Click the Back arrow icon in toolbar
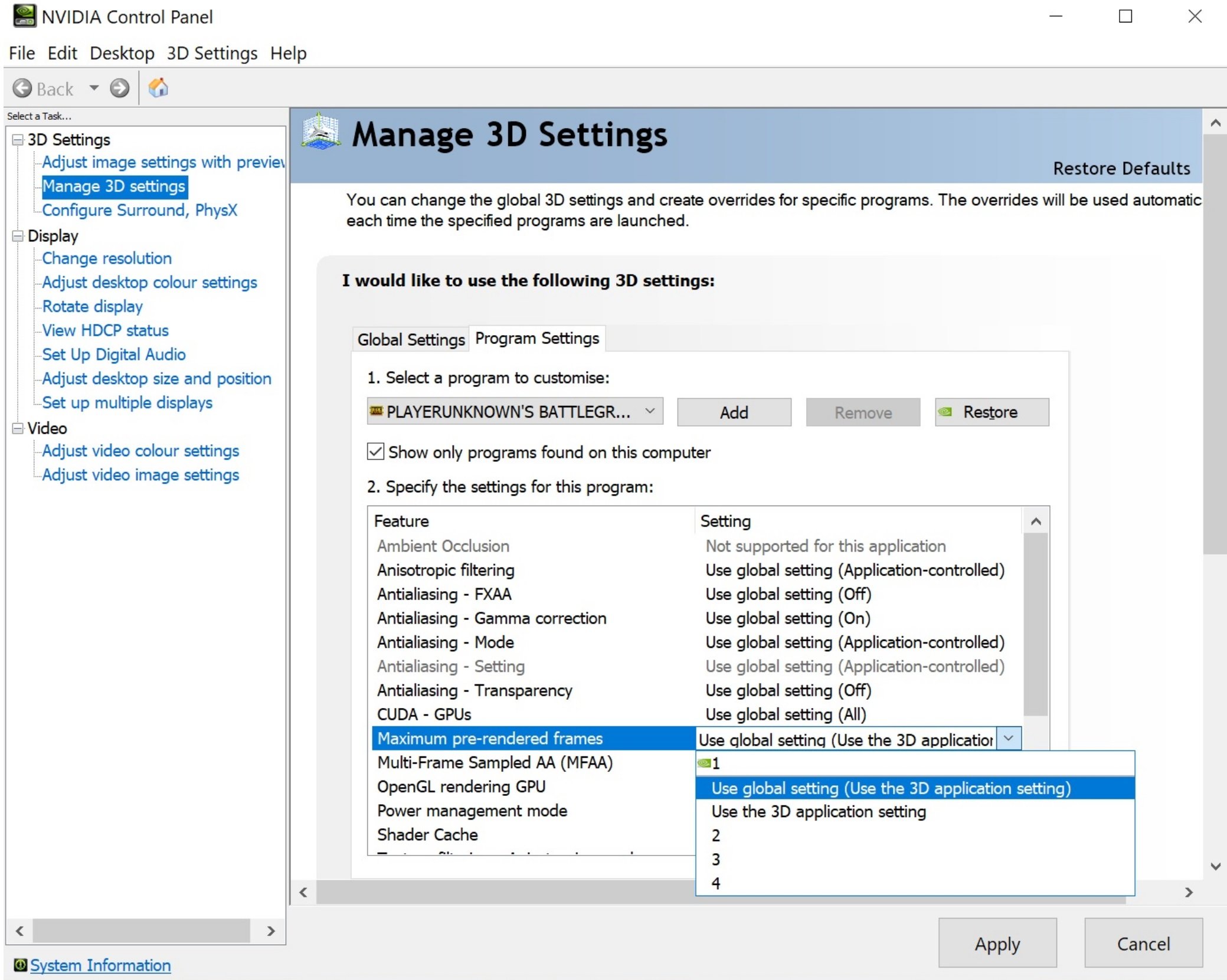The width and height of the screenshot is (1227, 980). (x=22, y=89)
